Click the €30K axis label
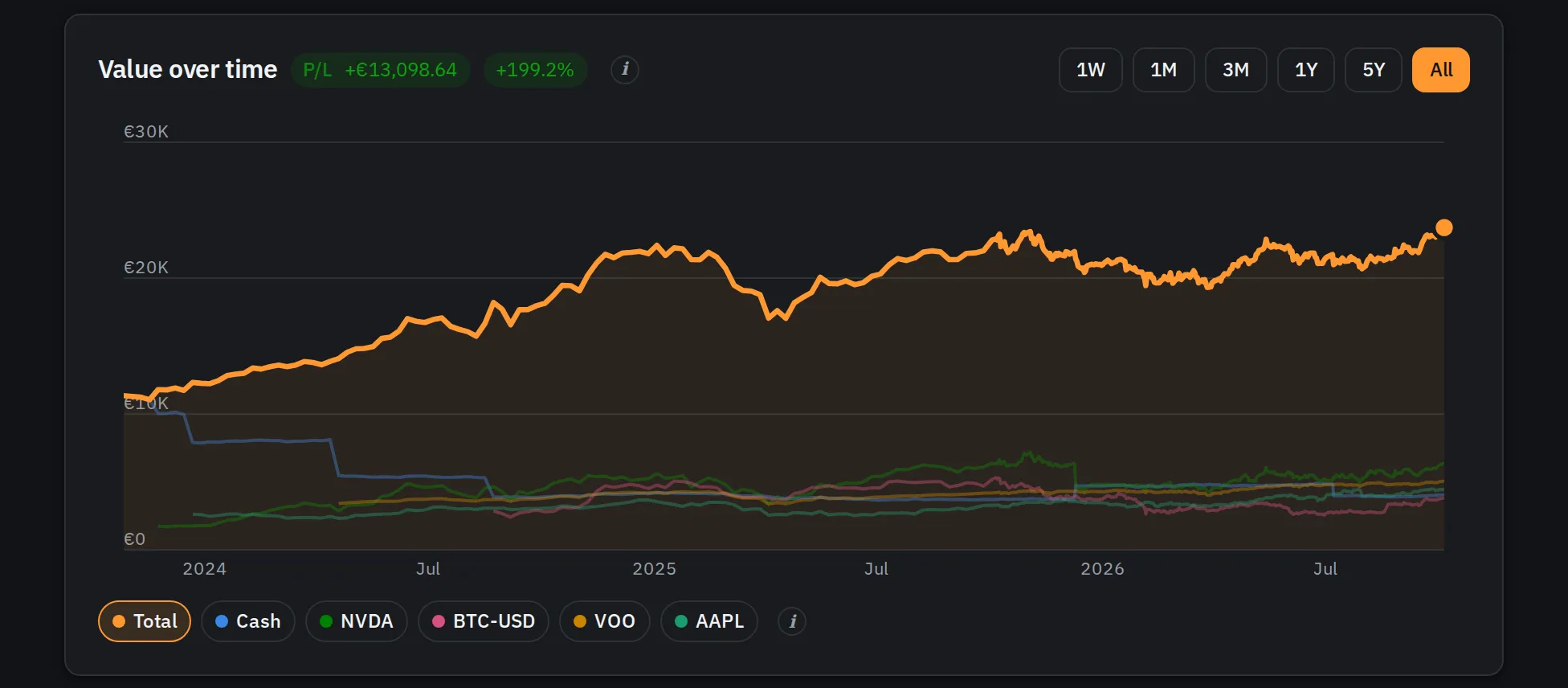1568x688 pixels. (x=146, y=132)
